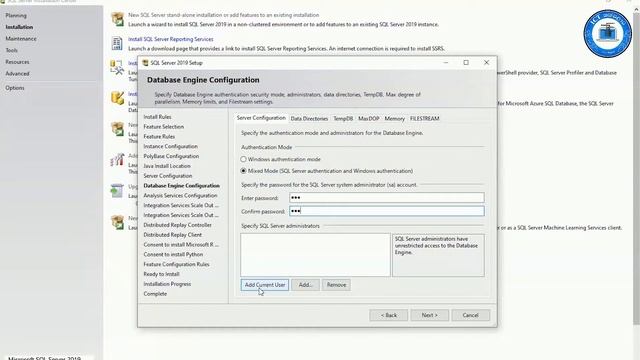The width and height of the screenshot is (640, 360).
Task: Select Mixed Mode authentication radio button
Action: [x=243, y=171]
